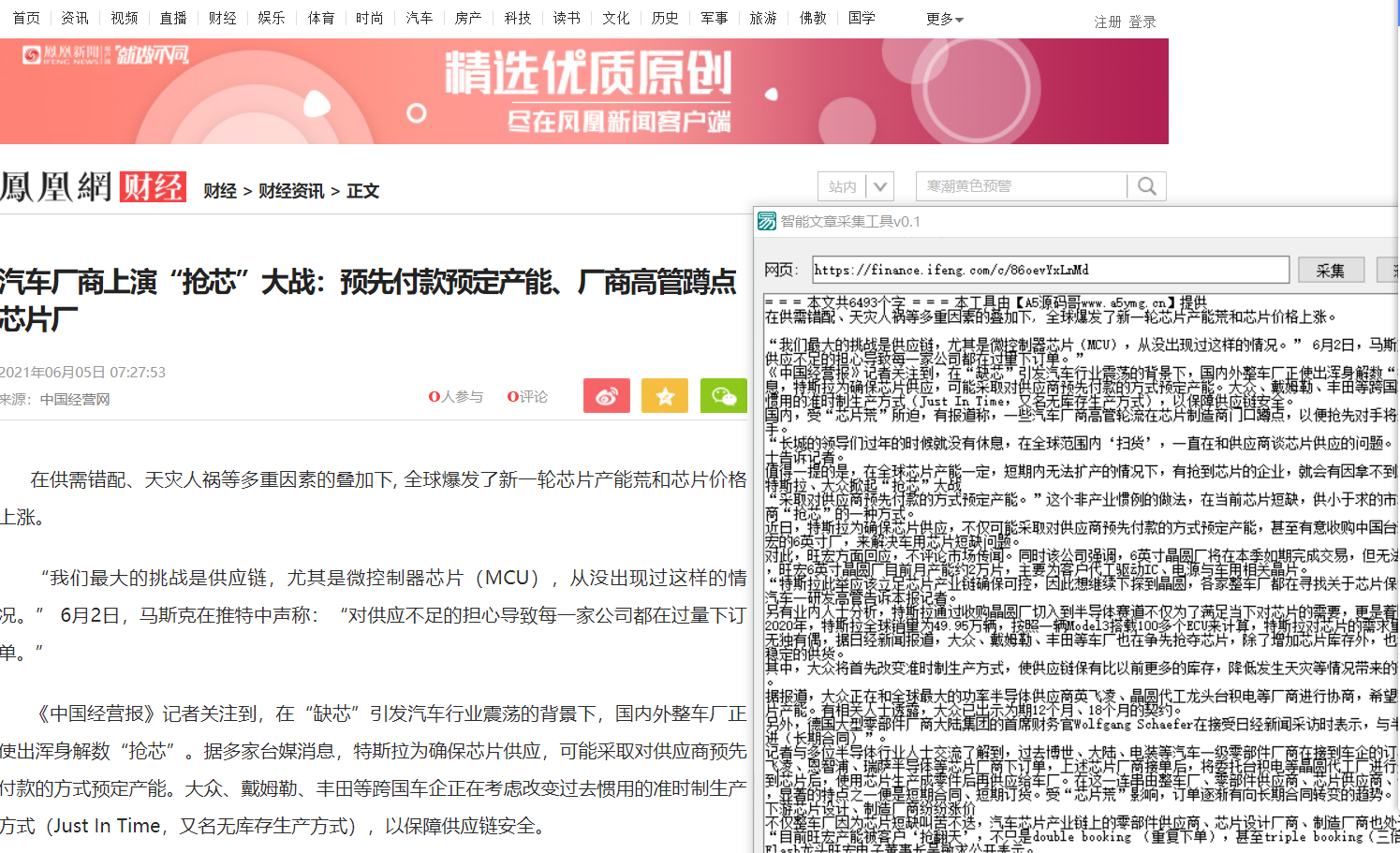Click the site search input field
This screenshot has width=1400, height=853.
point(1021,186)
